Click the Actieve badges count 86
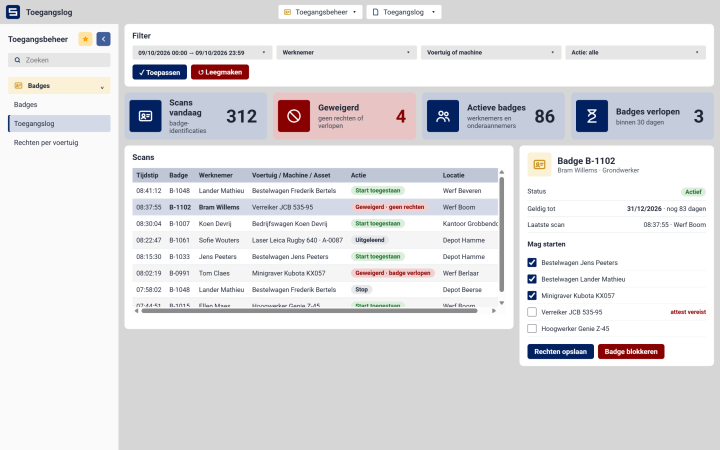The width and height of the screenshot is (720, 450). pos(545,116)
